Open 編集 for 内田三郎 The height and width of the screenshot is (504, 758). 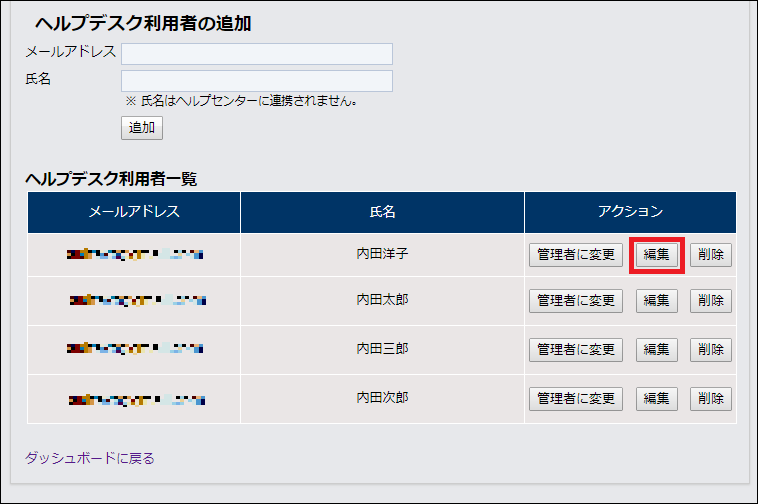pyautogui.click(x=656, y=350)
